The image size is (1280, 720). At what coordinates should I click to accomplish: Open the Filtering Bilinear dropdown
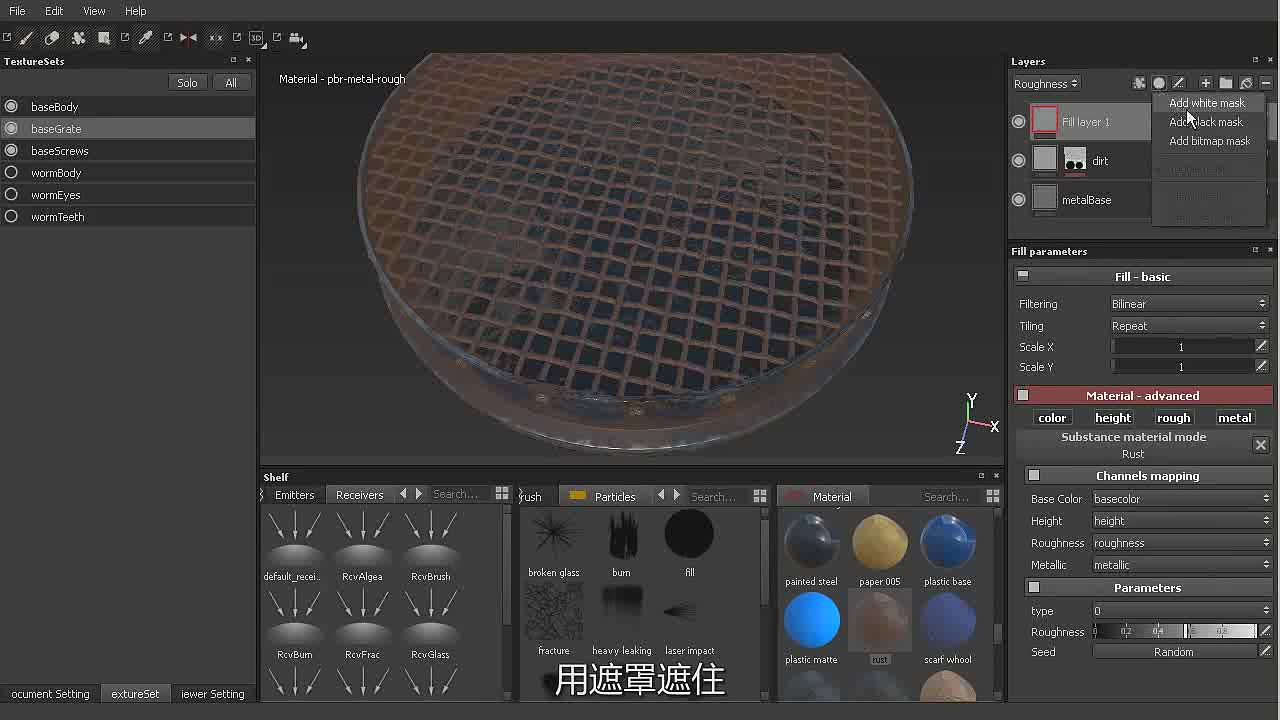(x=1189, y=304)
